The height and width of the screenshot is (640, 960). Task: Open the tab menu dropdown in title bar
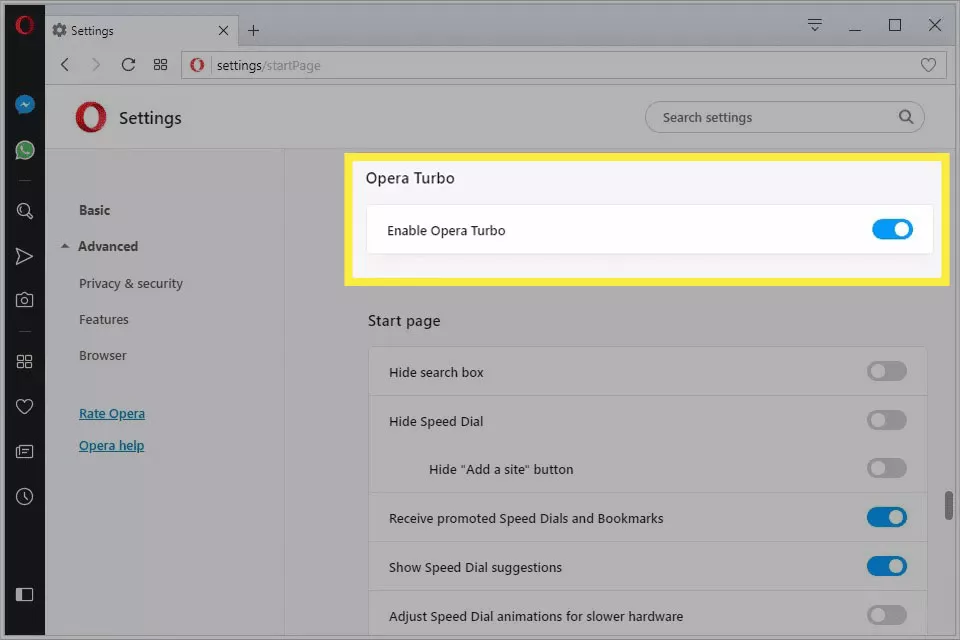click(815, 25)
